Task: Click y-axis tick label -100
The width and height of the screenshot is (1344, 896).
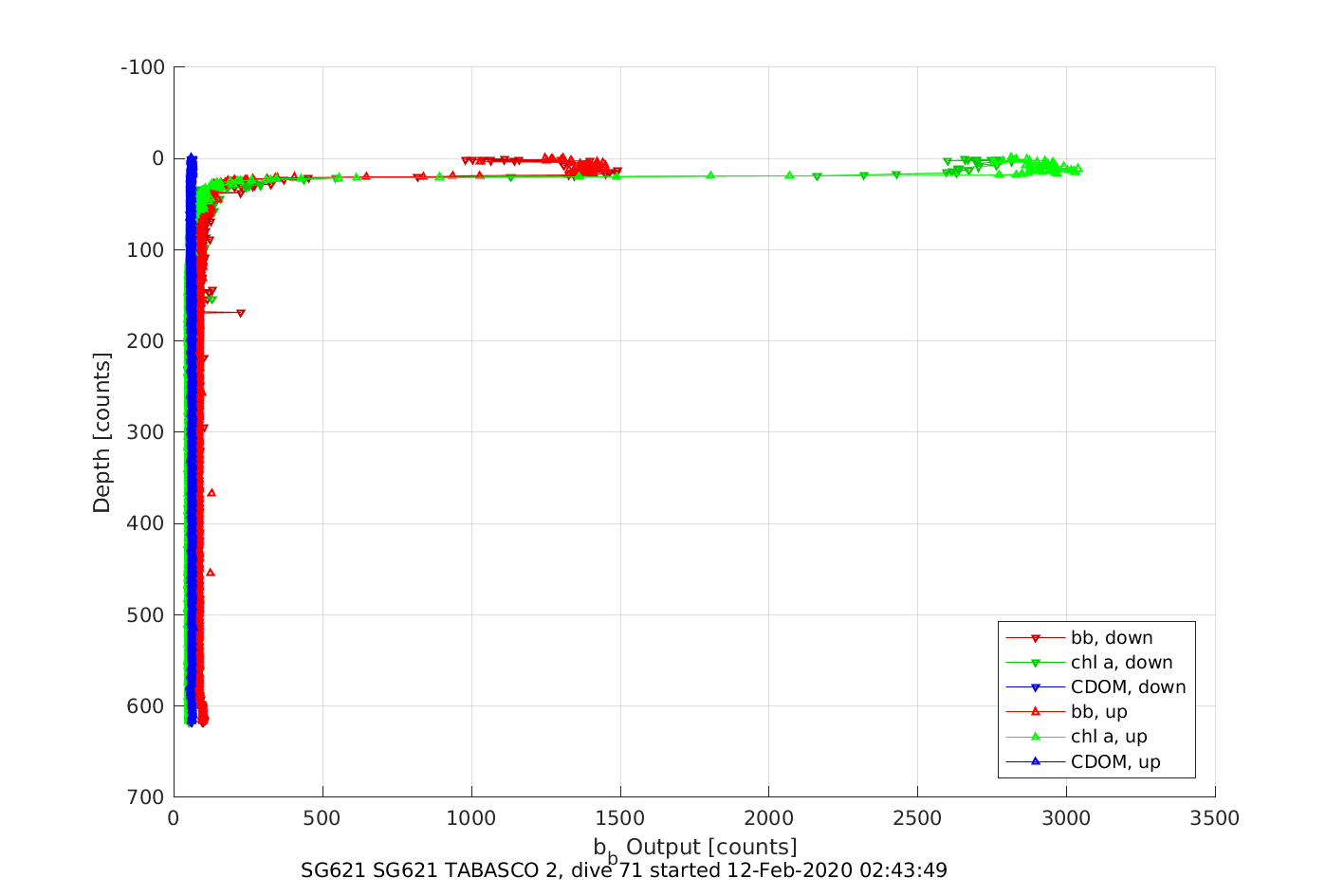Action: click(143, 67)
